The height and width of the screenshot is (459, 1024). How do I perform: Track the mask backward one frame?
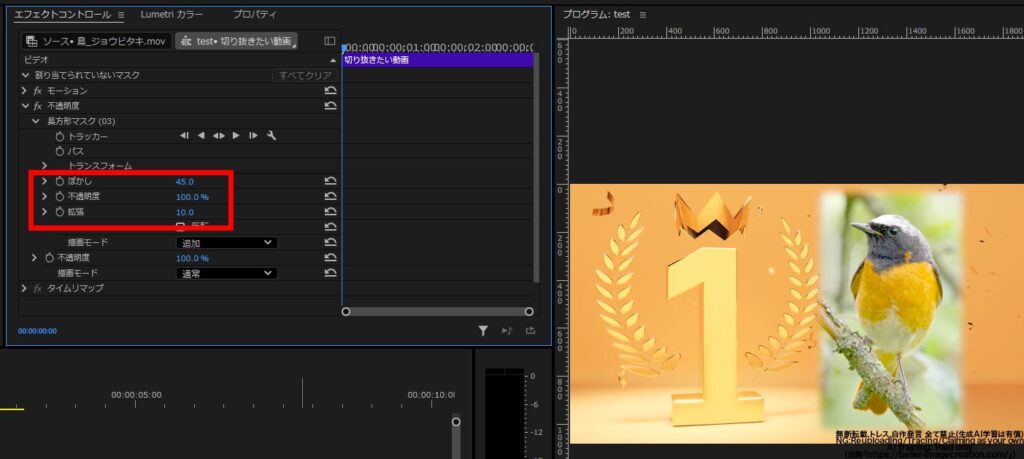(x=184, y=136)
